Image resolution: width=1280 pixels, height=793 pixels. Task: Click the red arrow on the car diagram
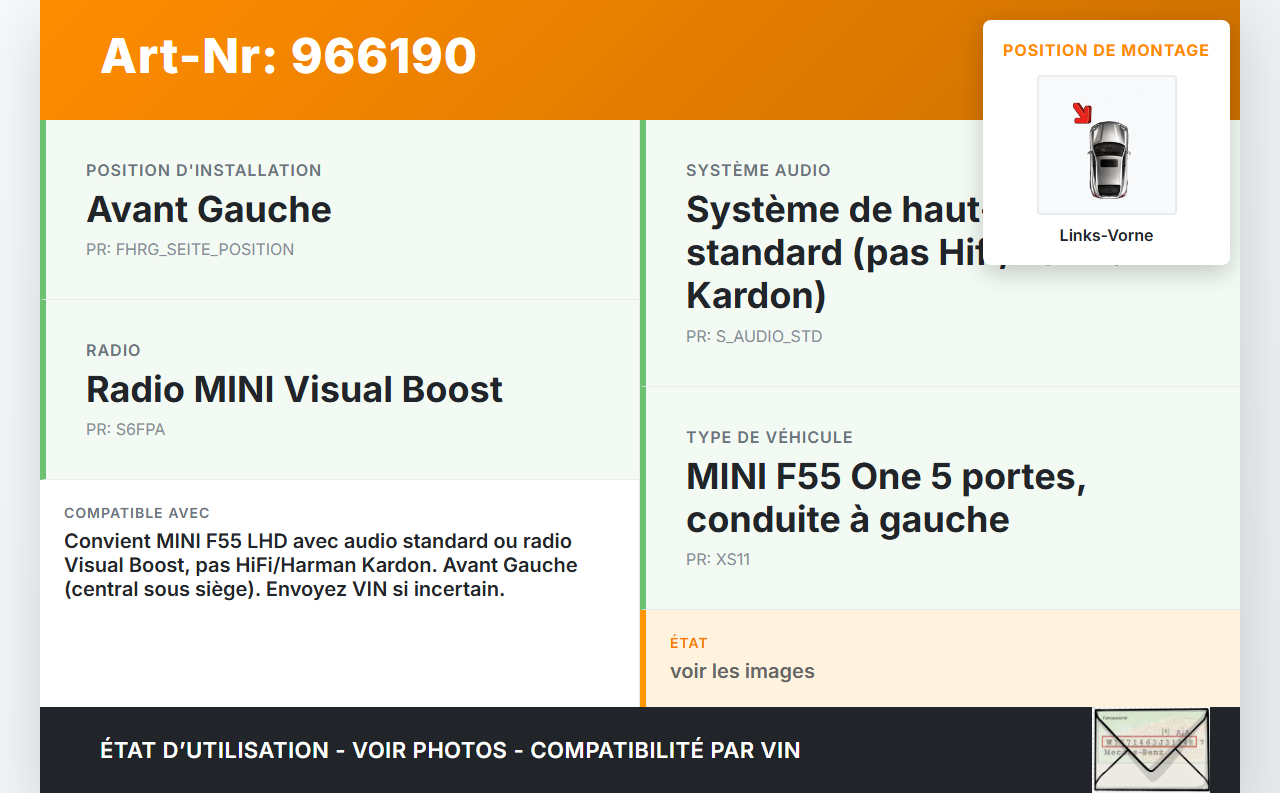[1081, 113]
